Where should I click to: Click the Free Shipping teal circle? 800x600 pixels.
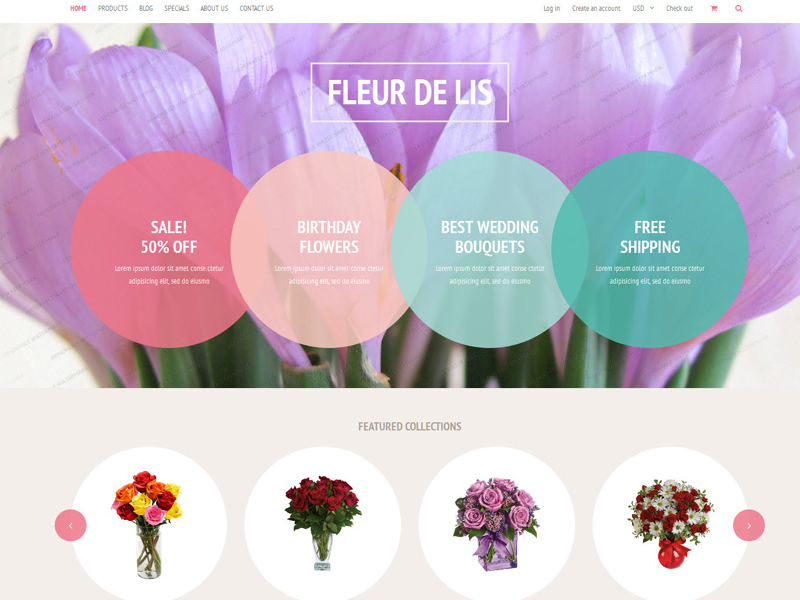pyautogui.click(x=650, y=249)
